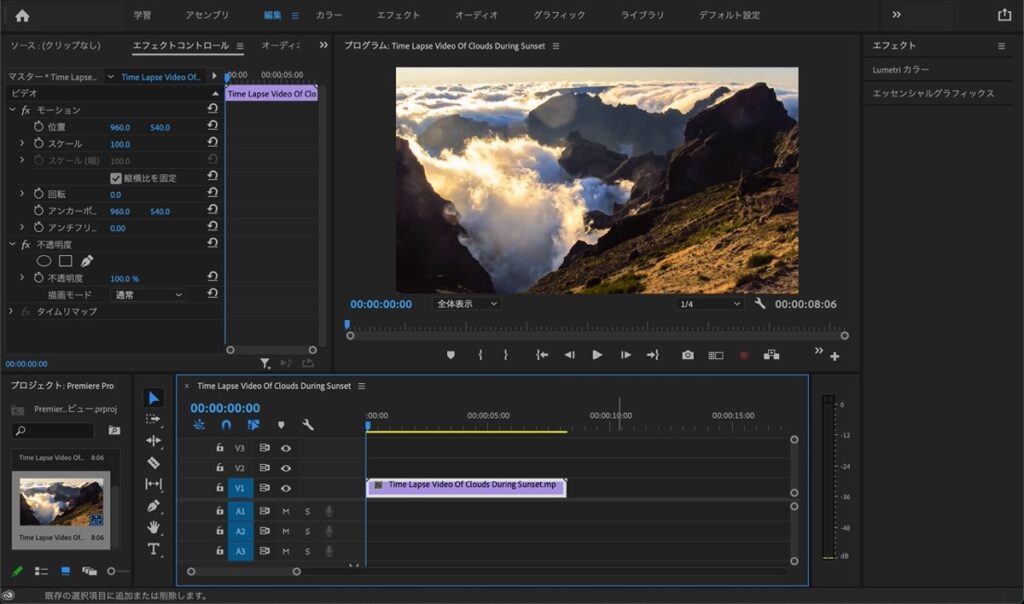
Task: Toggle uniform scale checkbox
Action: (x=116, y=178)
